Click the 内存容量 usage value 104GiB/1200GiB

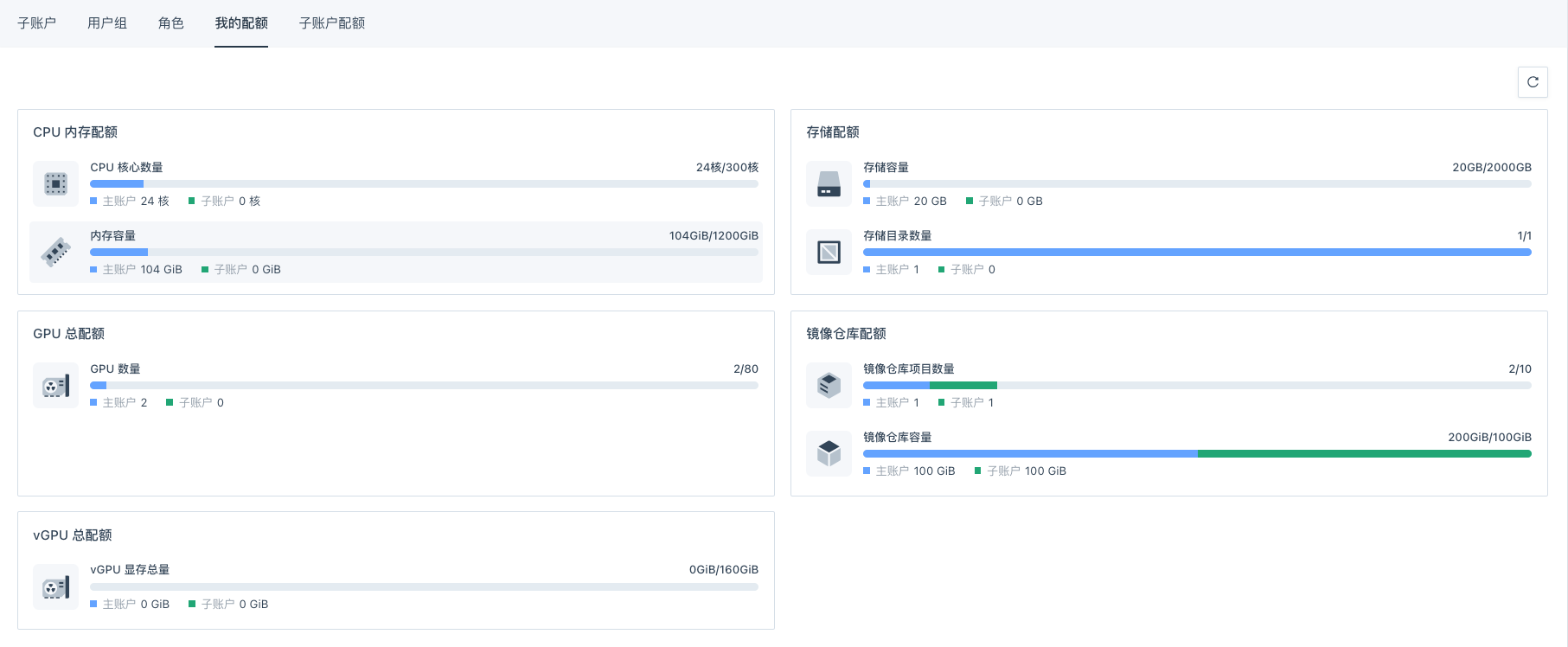[714, 235]
